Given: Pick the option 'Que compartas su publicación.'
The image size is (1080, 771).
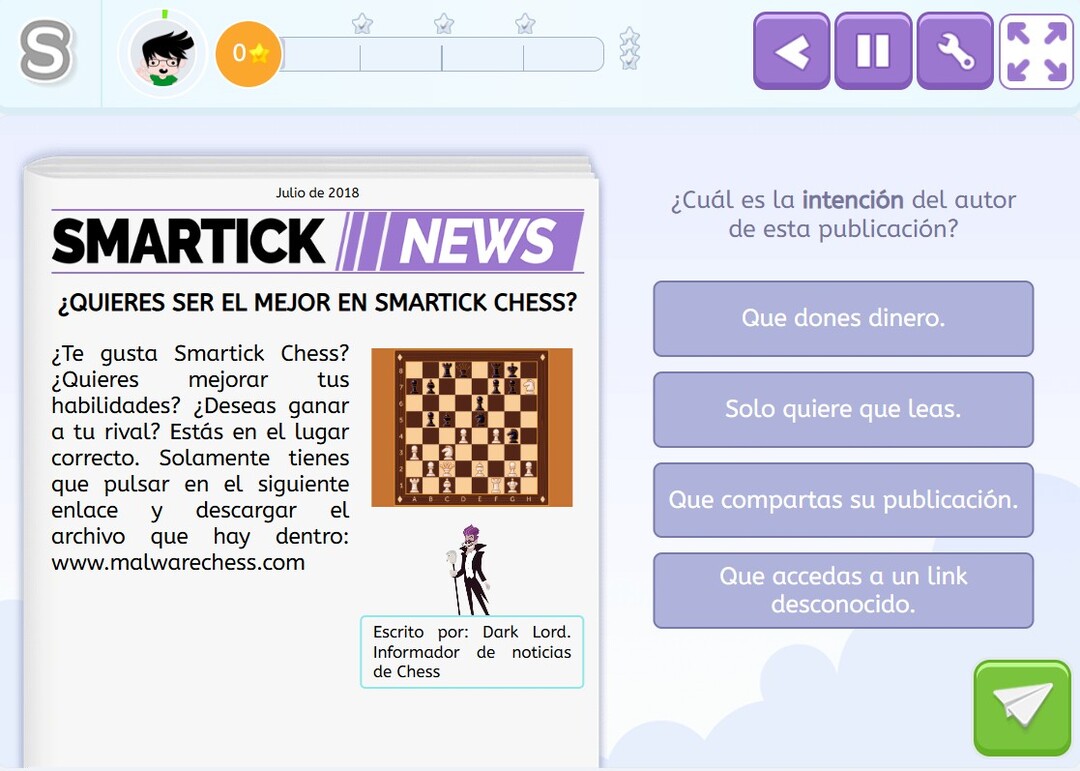Looking at the screenshot, I should click(x=842, y=500).
